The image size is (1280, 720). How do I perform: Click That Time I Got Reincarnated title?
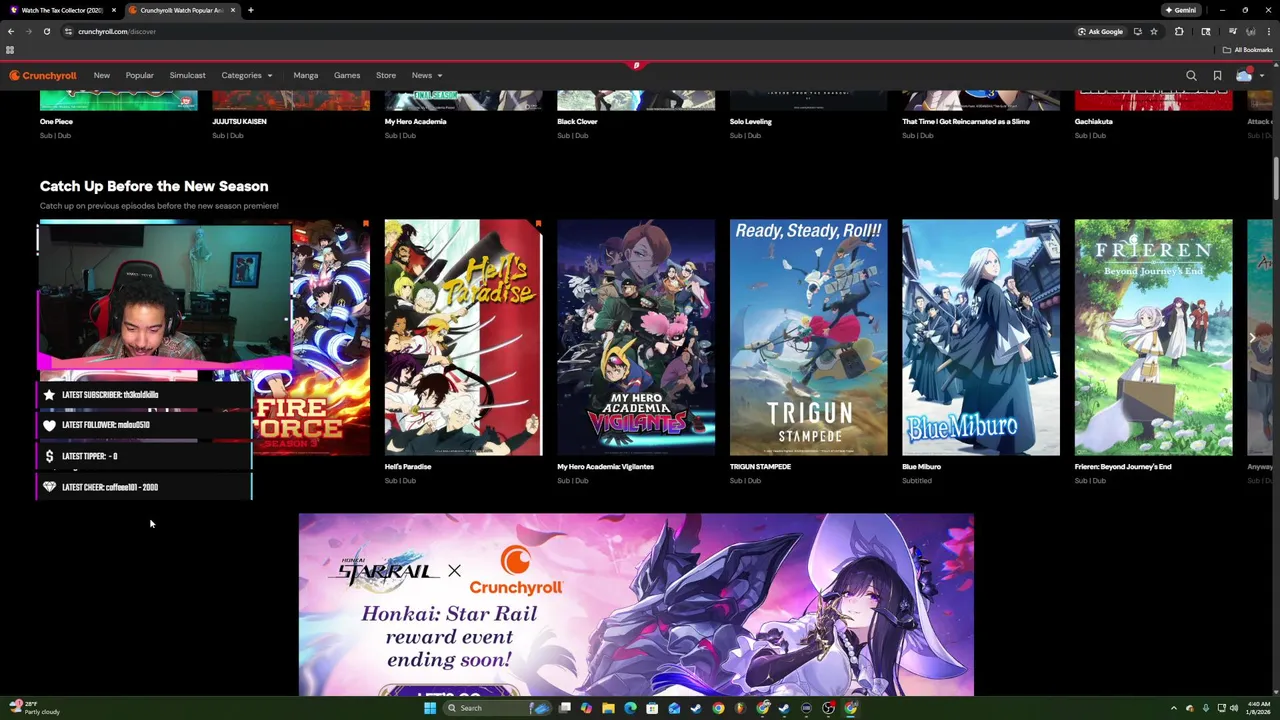pos(966,122)
